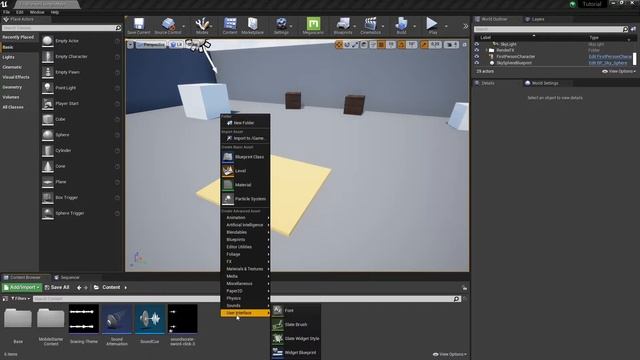Select the translate transform gizmo icon
This screenshot has width=640, height=360.
click(339, 44)
